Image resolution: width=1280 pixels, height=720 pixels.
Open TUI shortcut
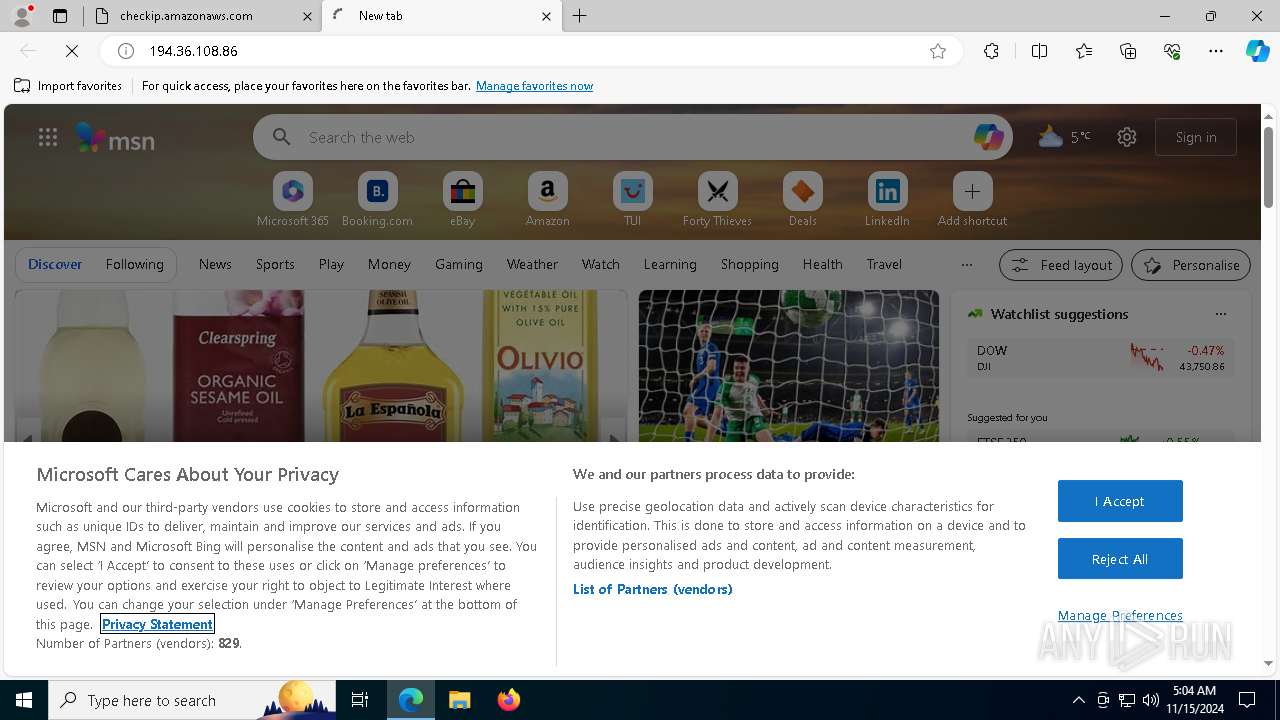tap(632, 200)
